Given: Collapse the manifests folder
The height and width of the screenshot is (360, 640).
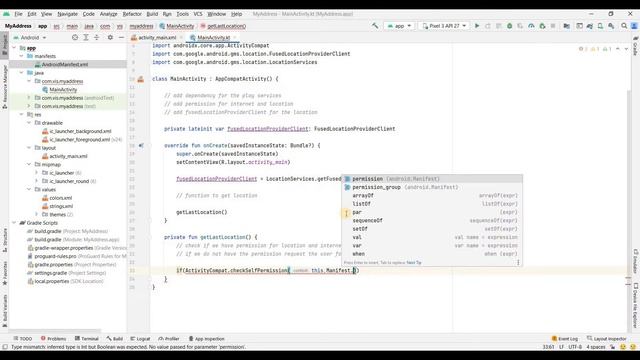Looking at the screenshot, I should pos(22,56).
